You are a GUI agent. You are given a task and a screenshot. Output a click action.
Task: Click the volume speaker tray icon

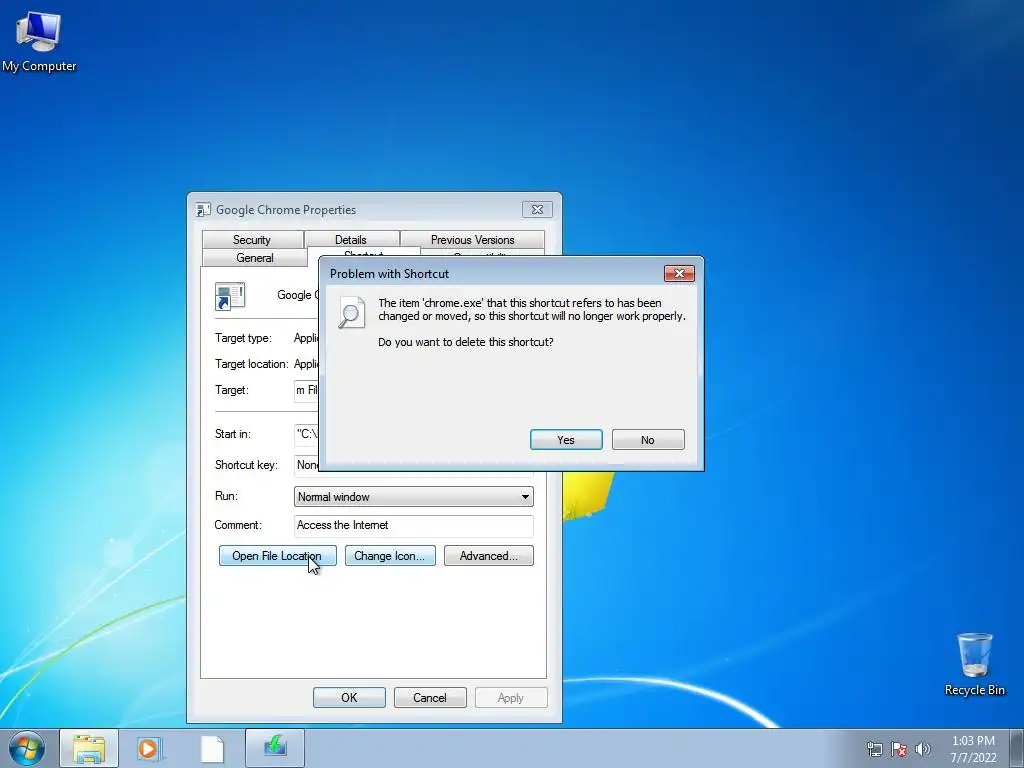[923, 748]
